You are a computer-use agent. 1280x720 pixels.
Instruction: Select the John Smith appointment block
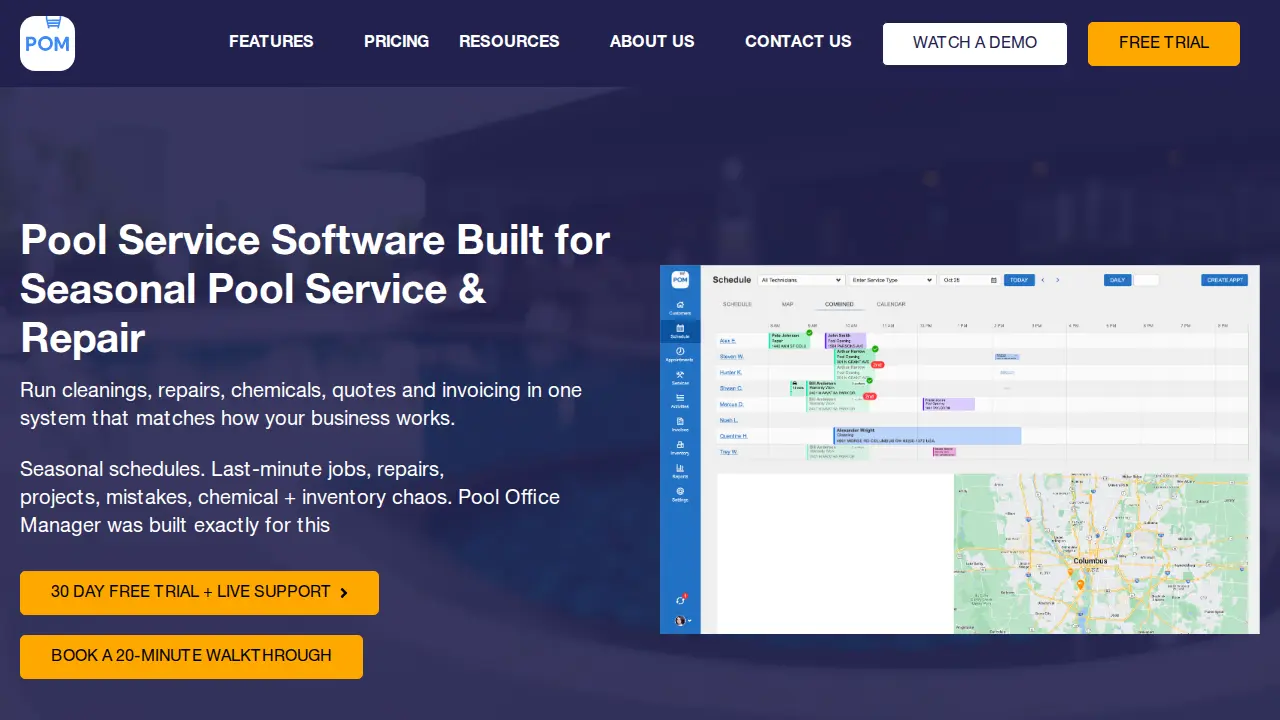pos(845,341)
